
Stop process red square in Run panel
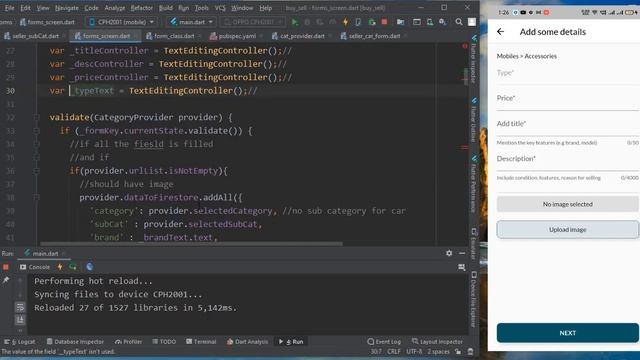tap(6, 267)
